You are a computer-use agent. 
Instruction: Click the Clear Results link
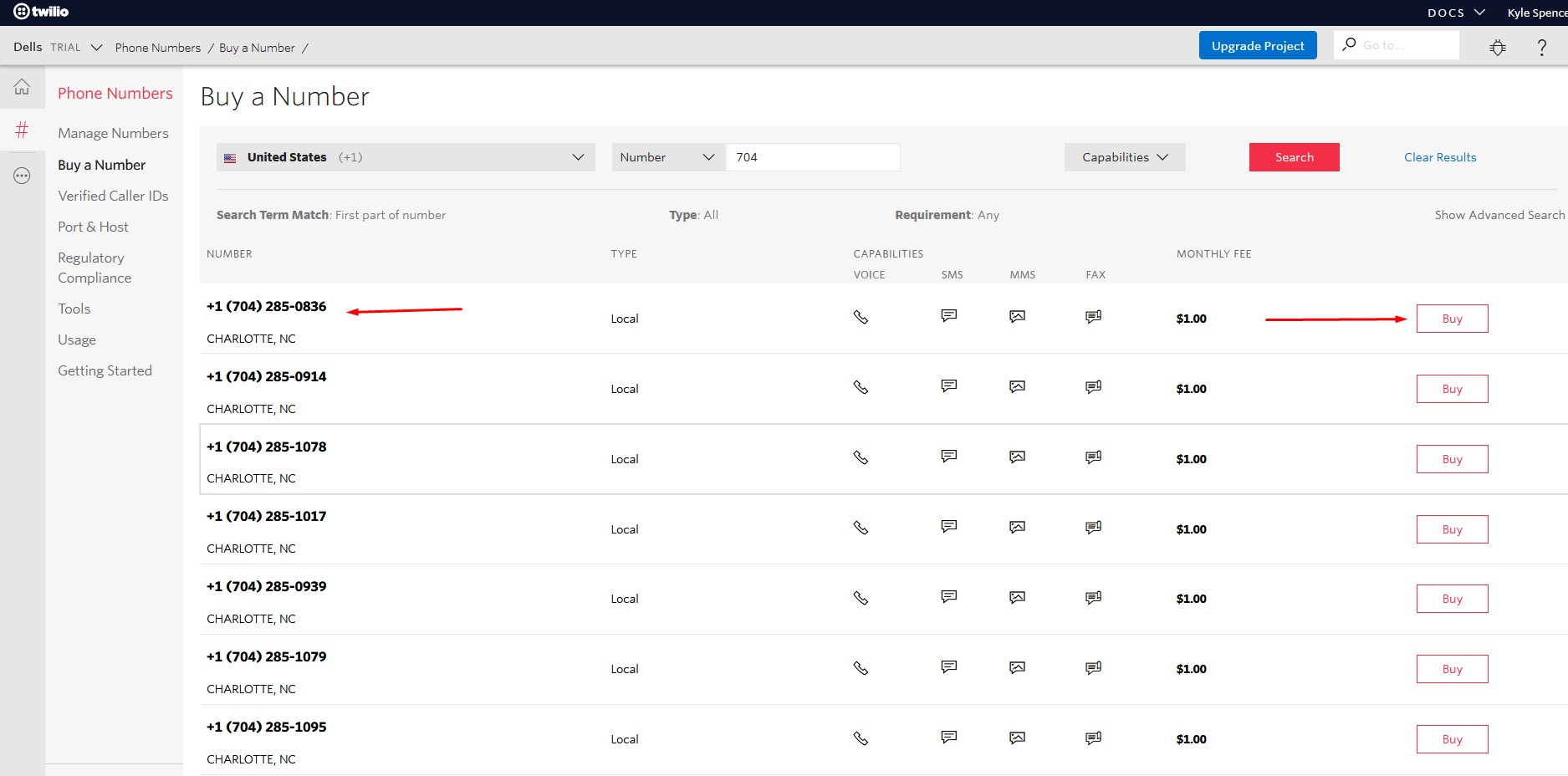tap(1439, 157)
